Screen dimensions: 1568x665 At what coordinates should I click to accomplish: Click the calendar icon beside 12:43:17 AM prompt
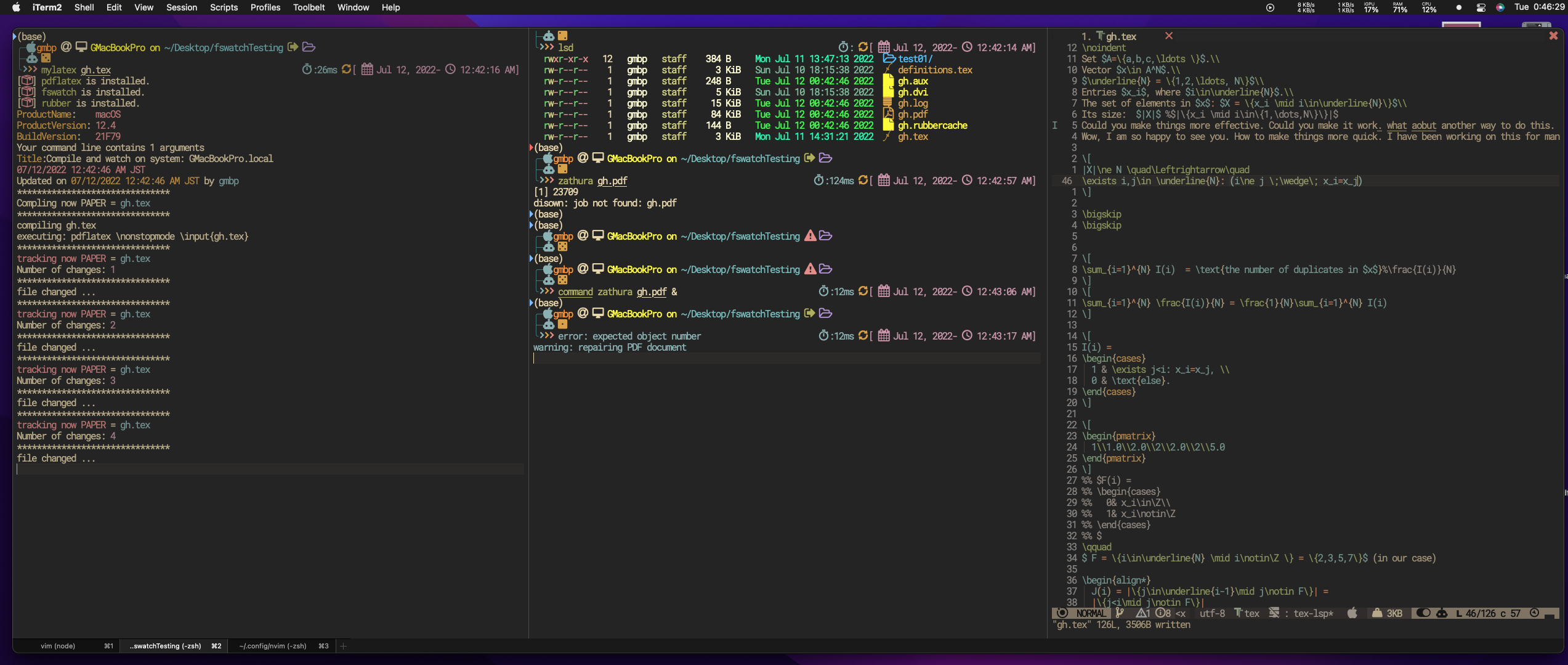(x=884, y=336)
